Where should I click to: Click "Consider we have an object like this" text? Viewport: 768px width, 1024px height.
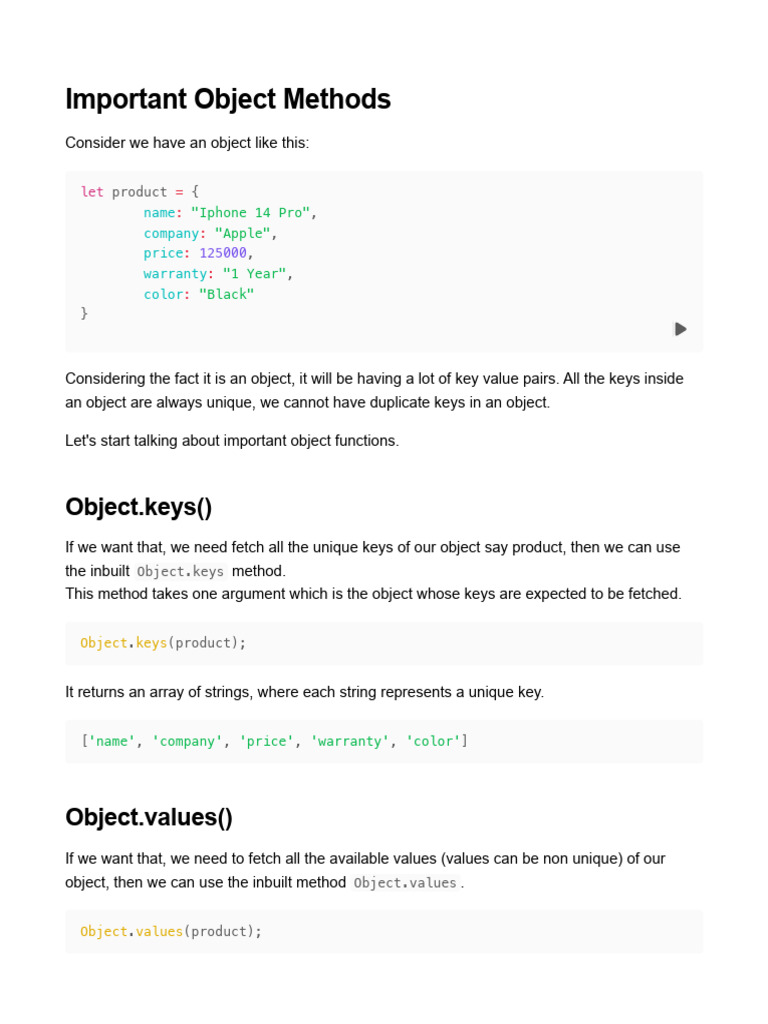187,143
